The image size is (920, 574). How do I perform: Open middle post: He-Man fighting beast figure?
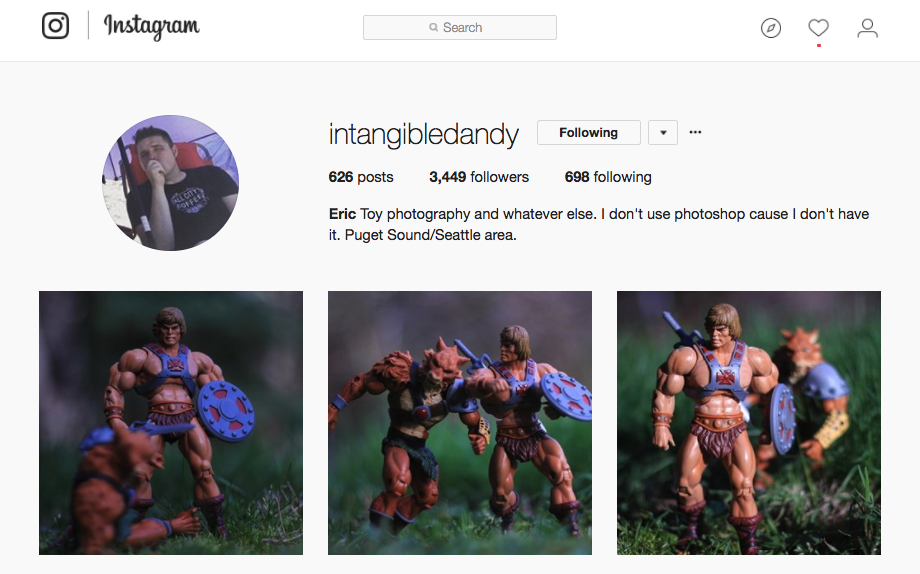point(459,423)
